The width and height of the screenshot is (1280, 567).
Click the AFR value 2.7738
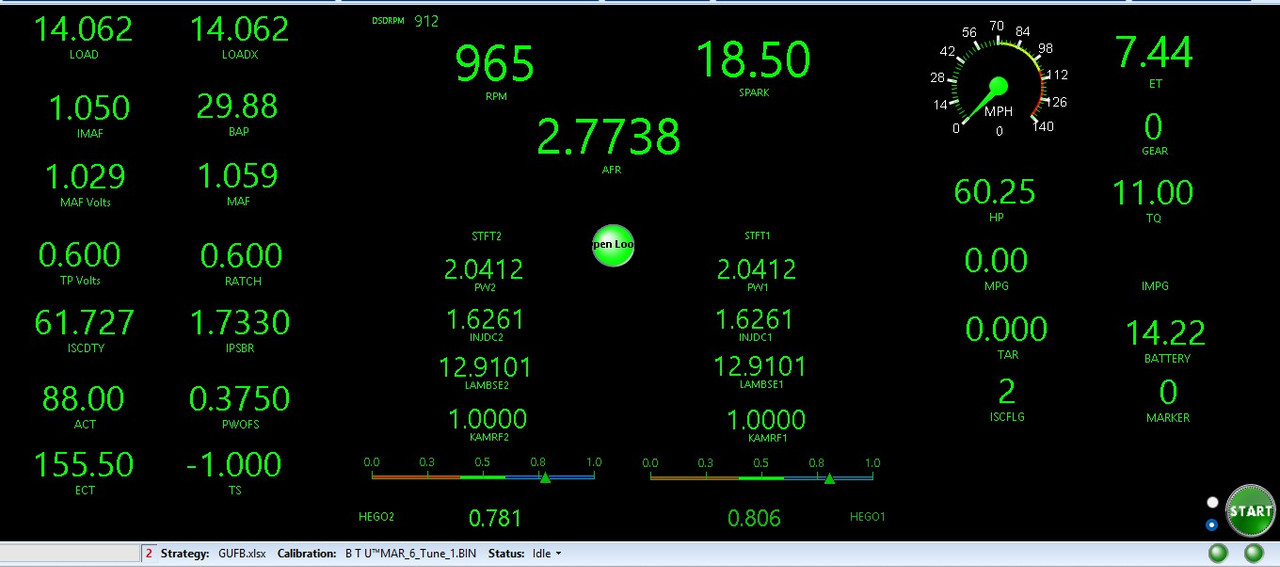[x=609, y=137]
